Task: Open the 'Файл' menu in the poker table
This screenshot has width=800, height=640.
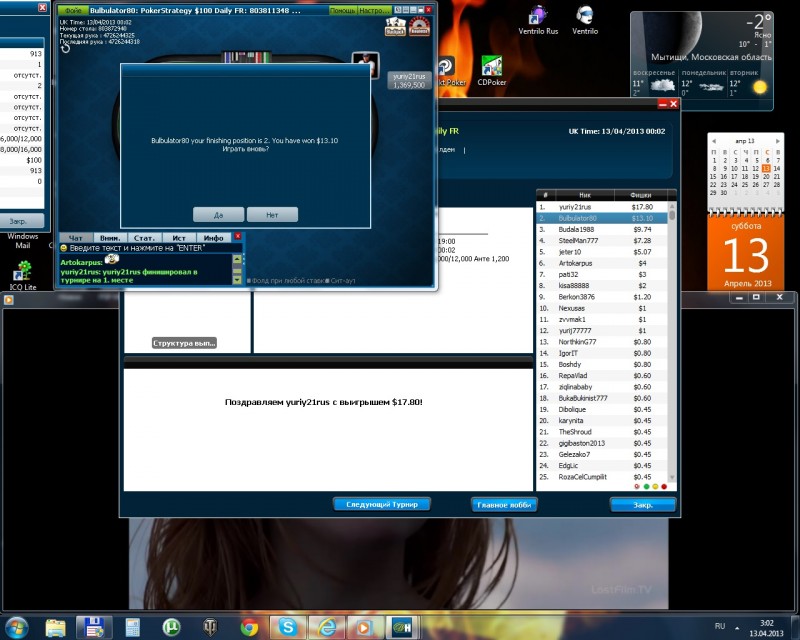Action: click(73, 9)
